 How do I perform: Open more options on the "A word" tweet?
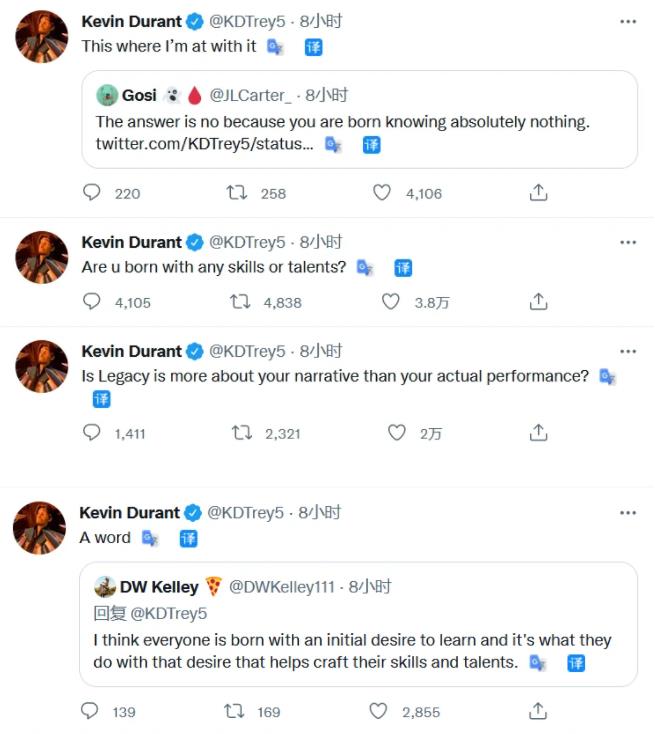tap(627, 513)
